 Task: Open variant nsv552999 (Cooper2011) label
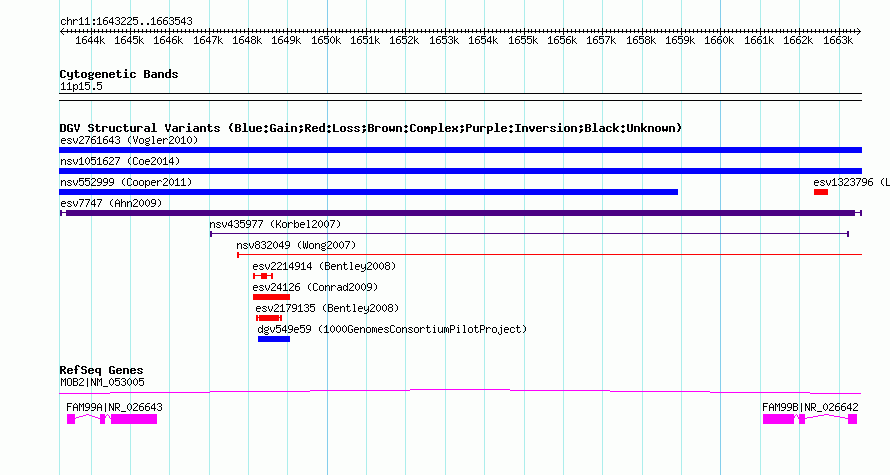(126, 182)
